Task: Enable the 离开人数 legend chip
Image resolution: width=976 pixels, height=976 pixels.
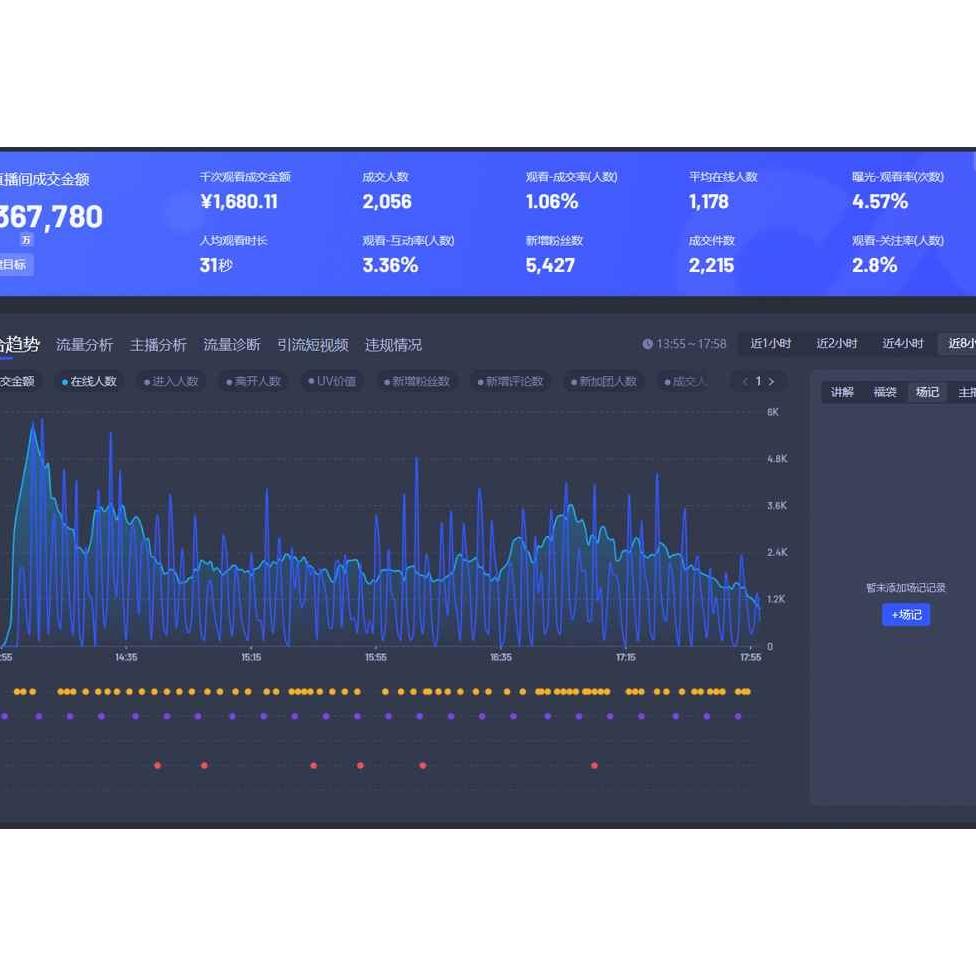Action: [254, 381]
